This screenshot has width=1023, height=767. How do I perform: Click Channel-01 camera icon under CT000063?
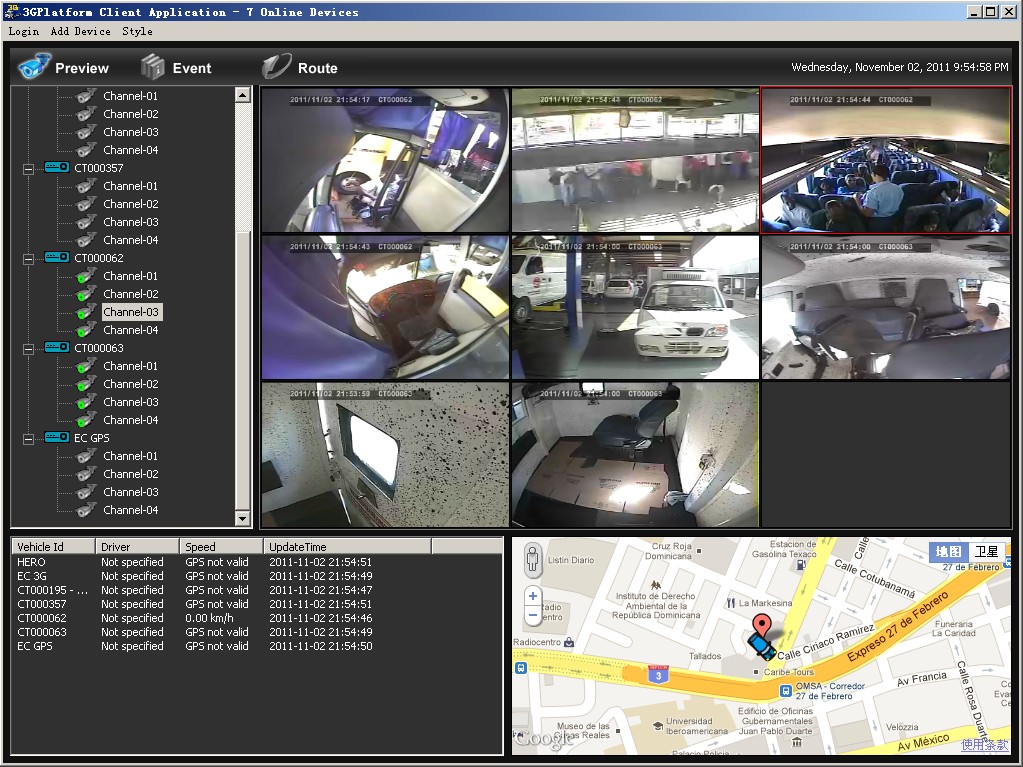click(87, 366)
